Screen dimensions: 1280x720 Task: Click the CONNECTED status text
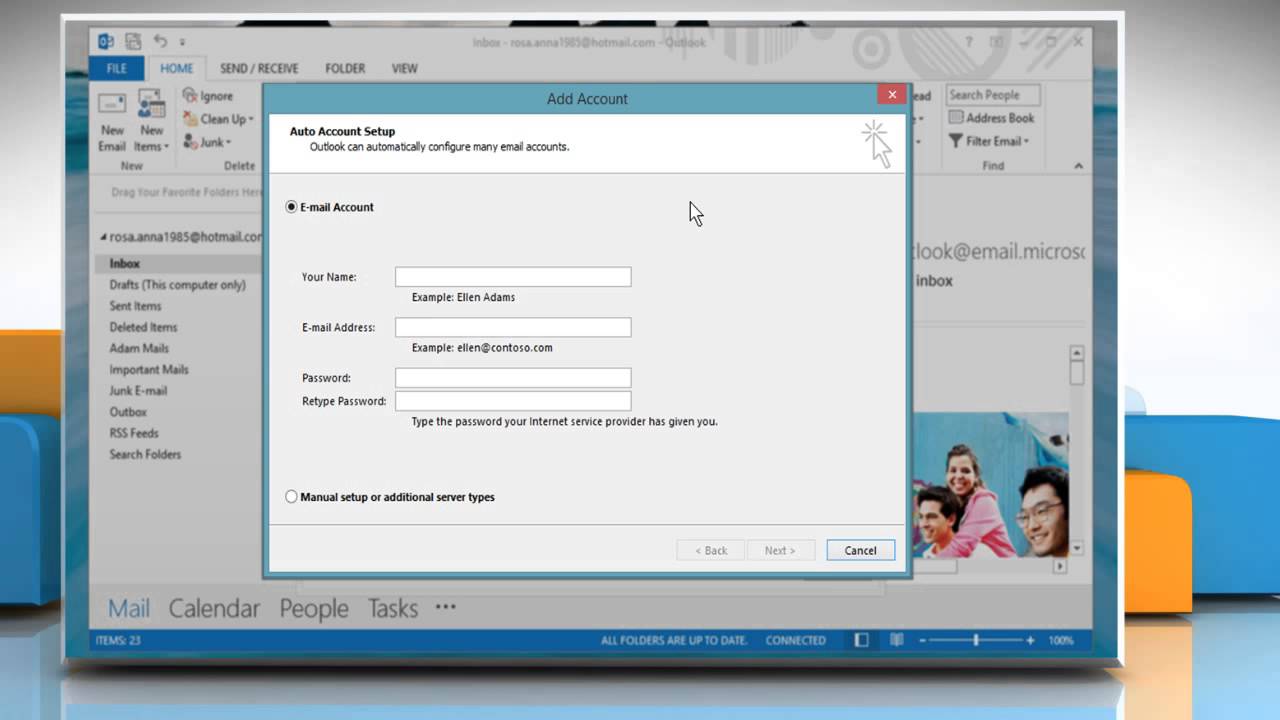coord(796,640)
